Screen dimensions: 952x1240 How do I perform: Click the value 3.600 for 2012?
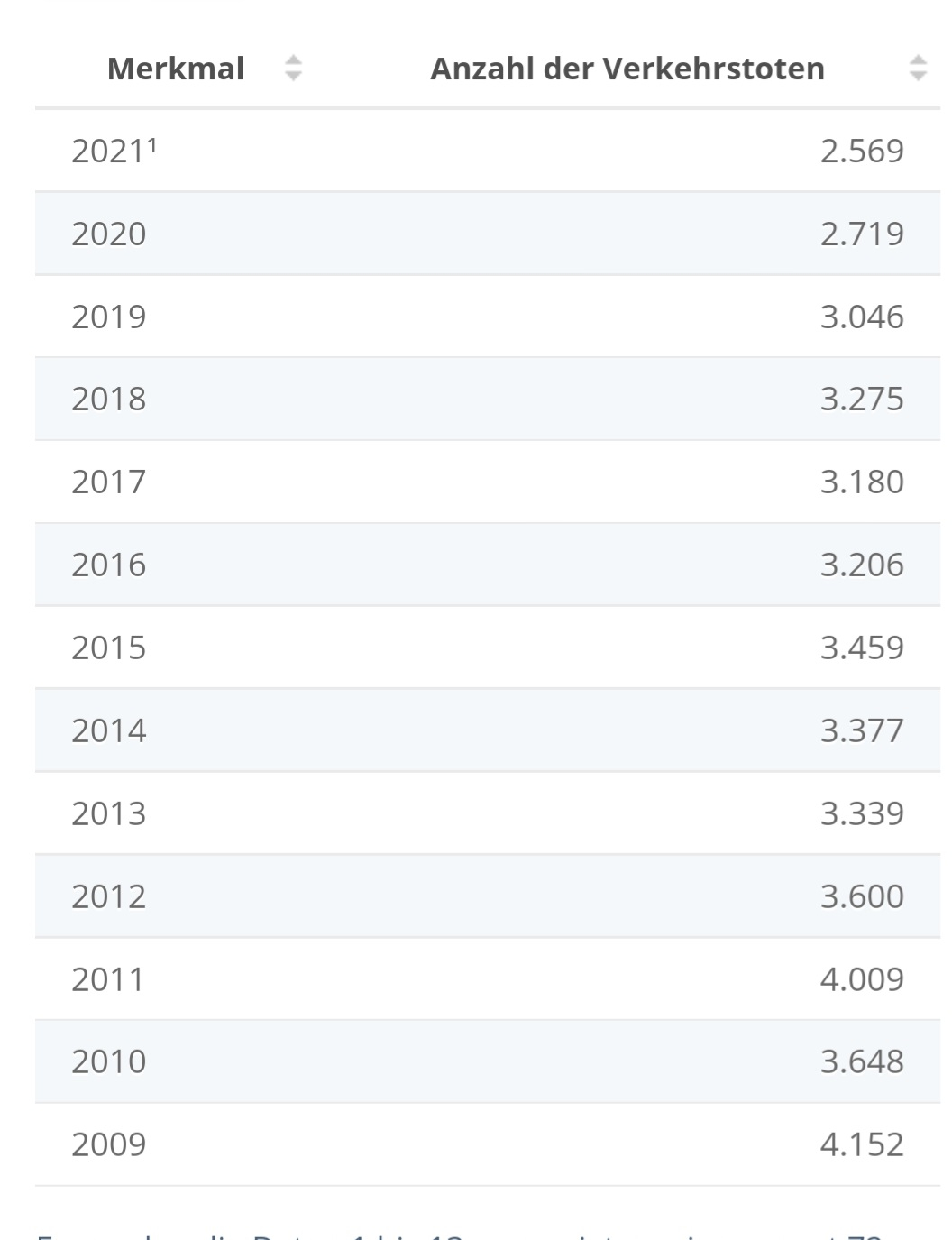[x=861, y=896]
